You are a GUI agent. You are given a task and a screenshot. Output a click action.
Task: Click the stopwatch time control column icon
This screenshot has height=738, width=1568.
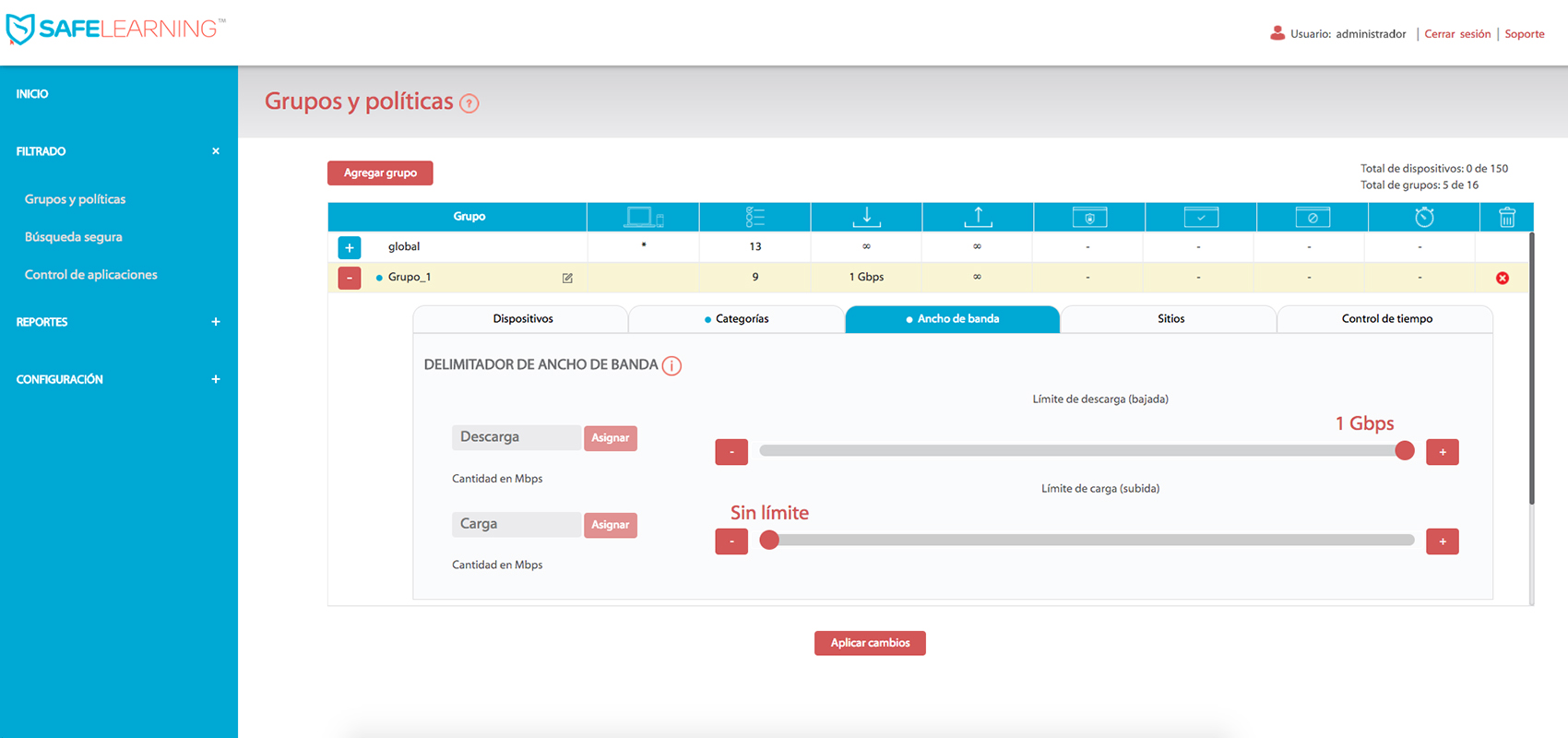coord(1424,217)
